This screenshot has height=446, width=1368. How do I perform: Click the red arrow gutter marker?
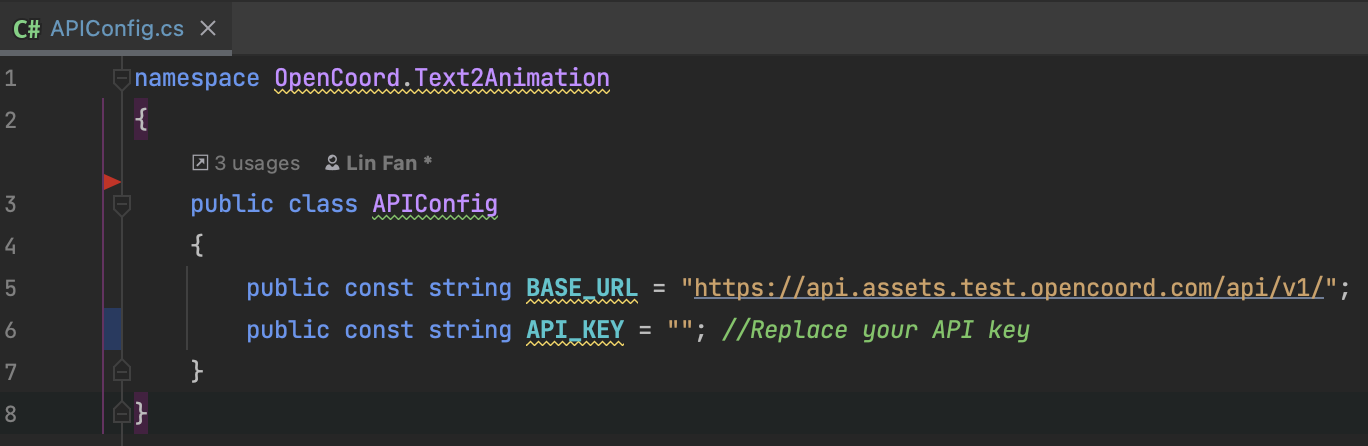pyautogui.click(x=112, y=182)
